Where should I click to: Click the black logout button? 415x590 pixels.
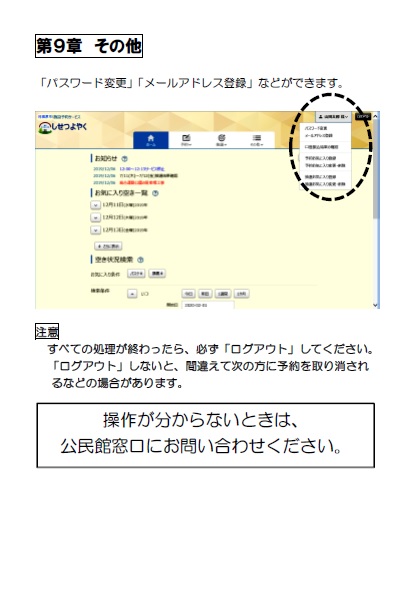pyautogui.click(x=363, y=117)
